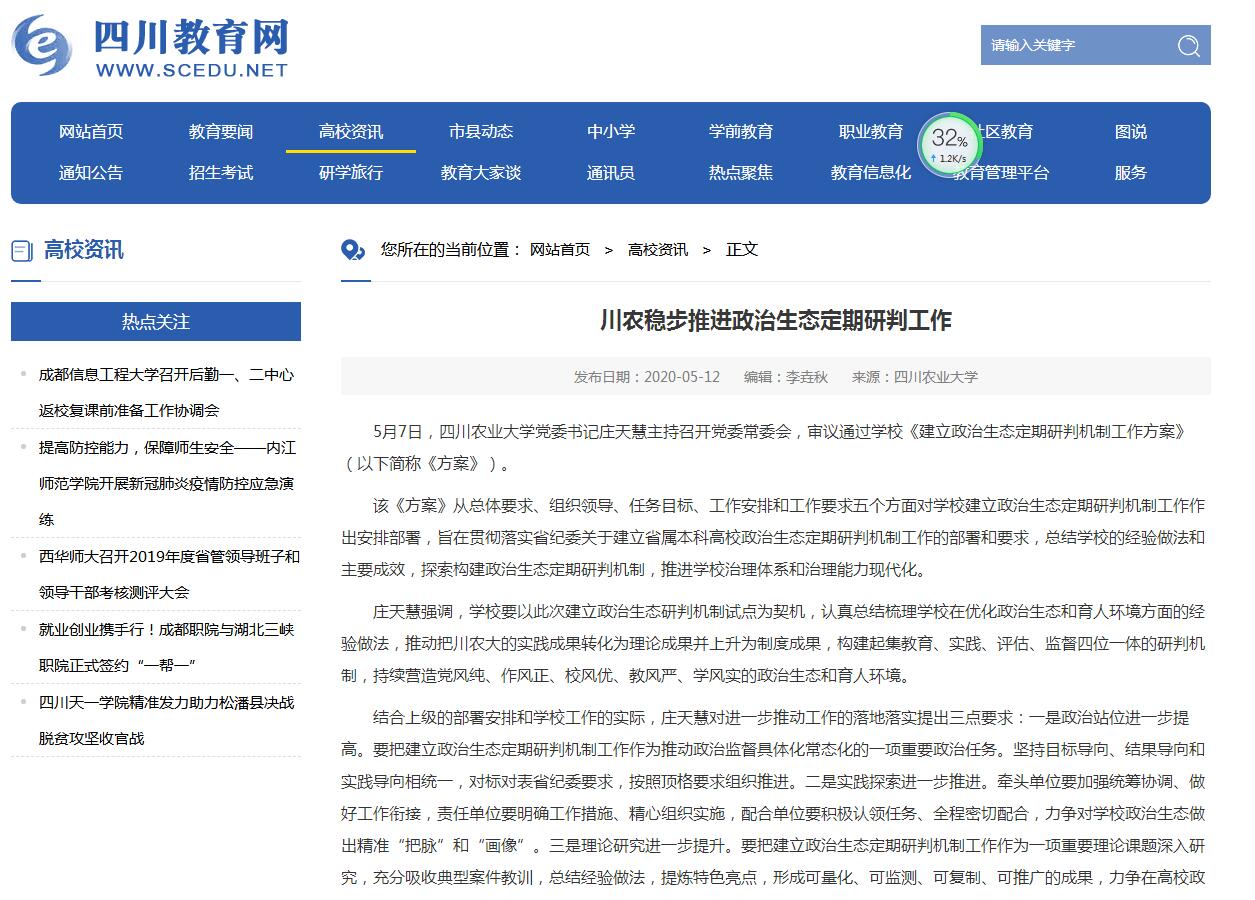Open 教育信息化 nav item
The height and width of the screenshot is (900, 1255).
pyautogui.click(x=871, y=173)
